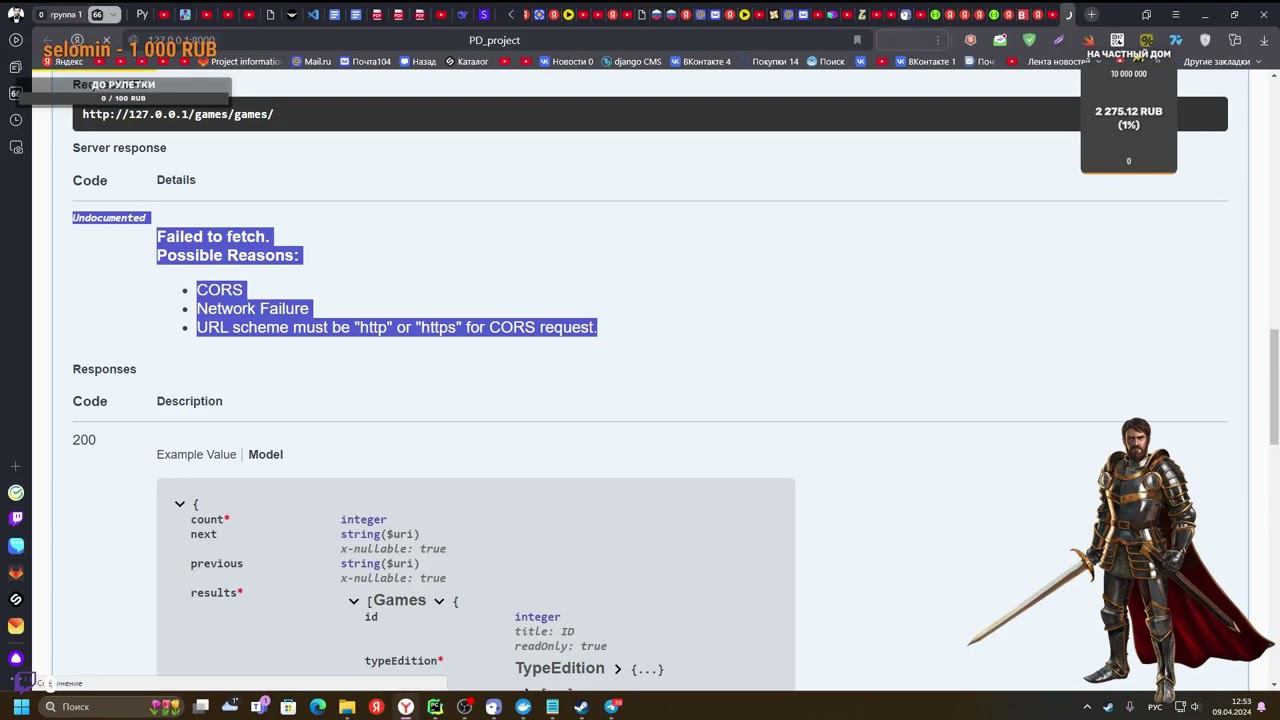Click the request URL http://127.0.0.1/games/games/
Image resolution: width=1280 pixels, height=720 pixels.
(x=178, y=114)
